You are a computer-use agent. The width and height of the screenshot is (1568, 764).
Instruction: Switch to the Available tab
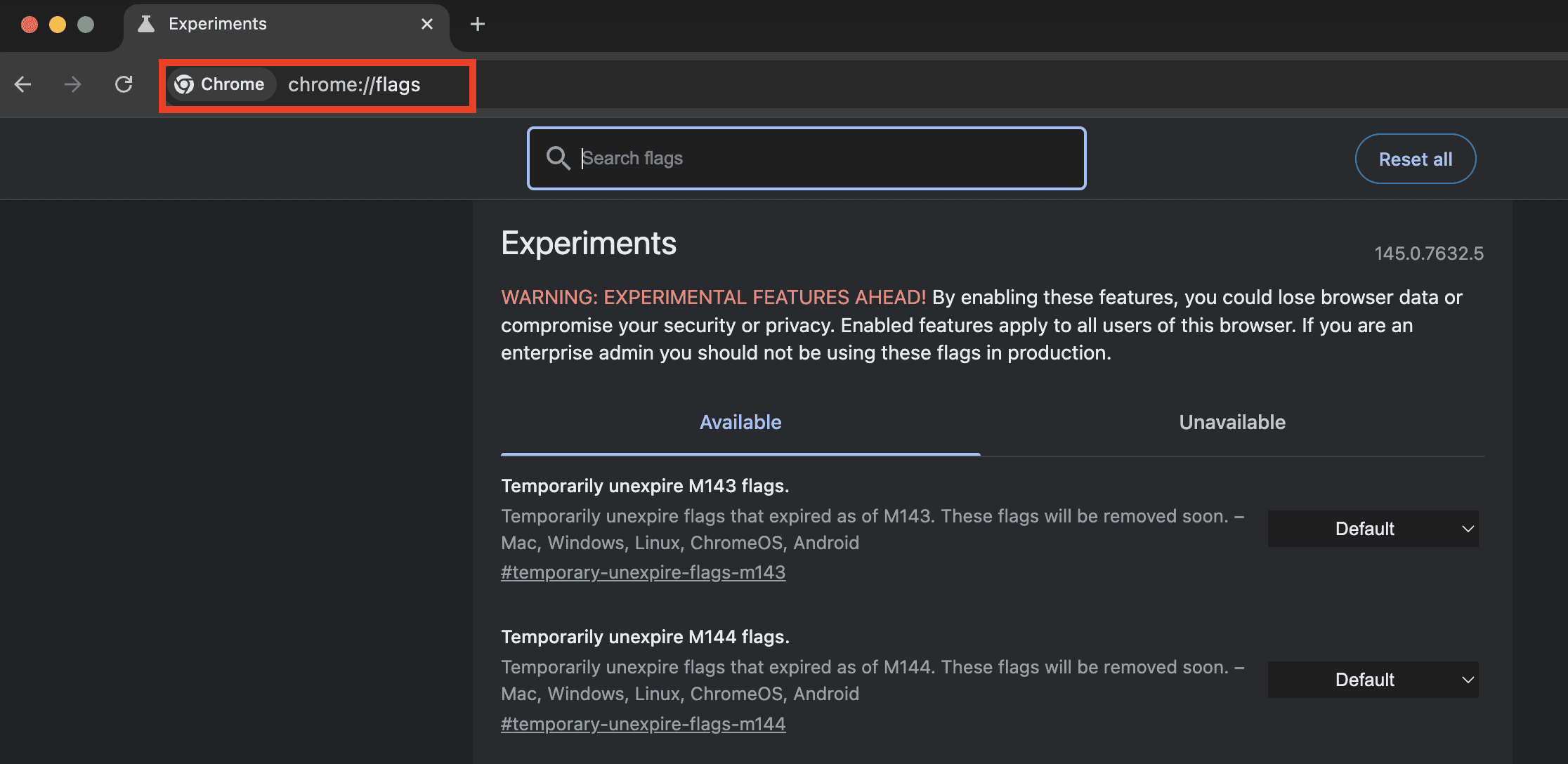tap(740, 422)
